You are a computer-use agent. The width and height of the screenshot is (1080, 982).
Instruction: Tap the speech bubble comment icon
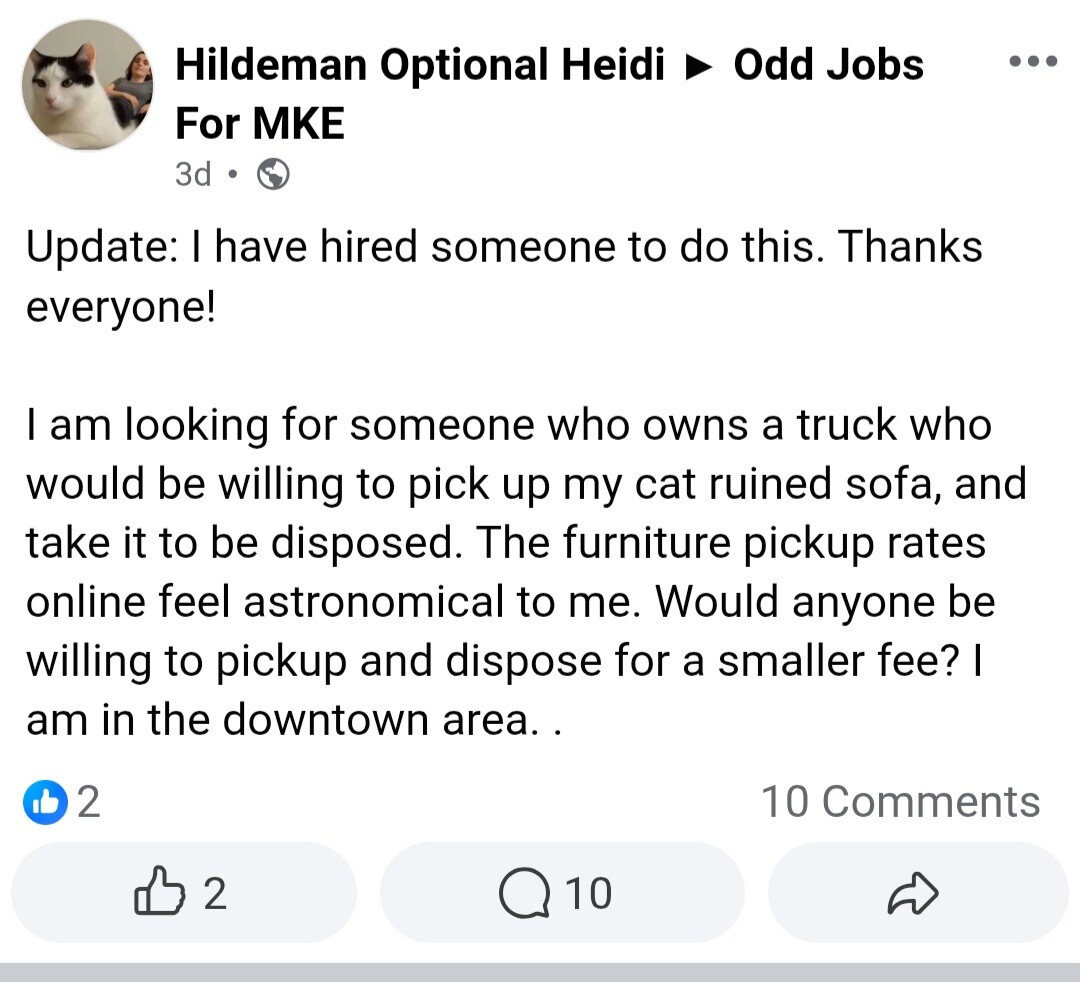coord(525,892)
